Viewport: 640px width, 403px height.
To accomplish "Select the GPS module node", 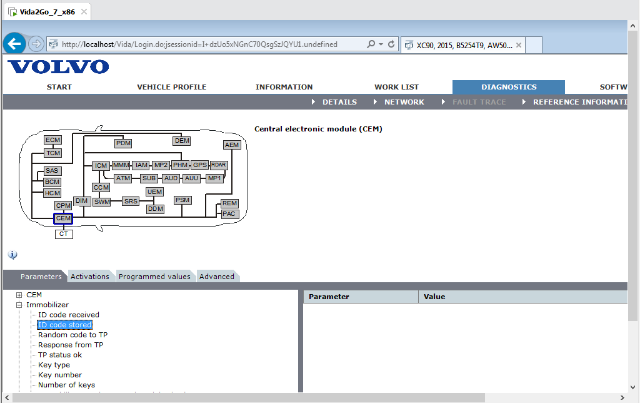I will click(200, 165).
